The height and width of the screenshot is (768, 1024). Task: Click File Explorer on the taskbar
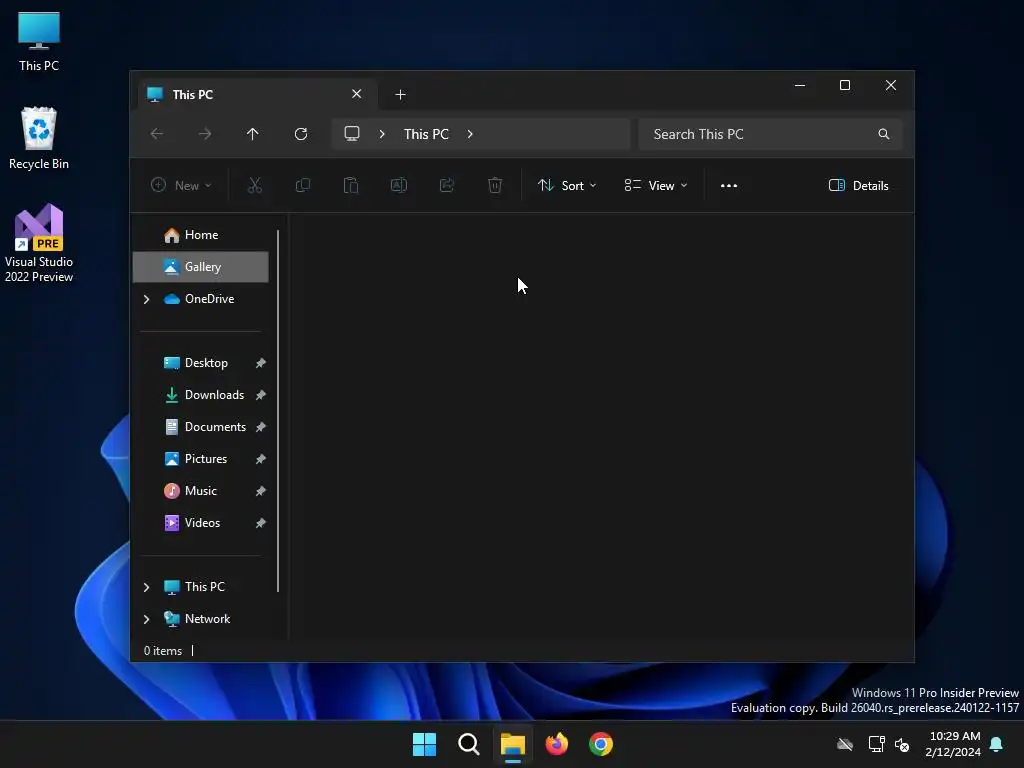point(513,744)
